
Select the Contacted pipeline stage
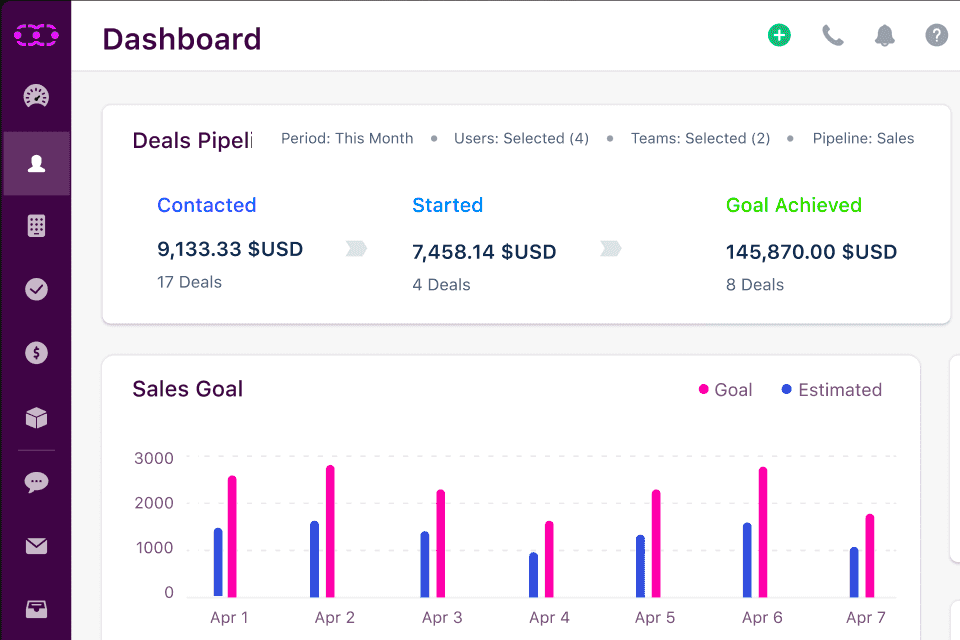point(207,205)
